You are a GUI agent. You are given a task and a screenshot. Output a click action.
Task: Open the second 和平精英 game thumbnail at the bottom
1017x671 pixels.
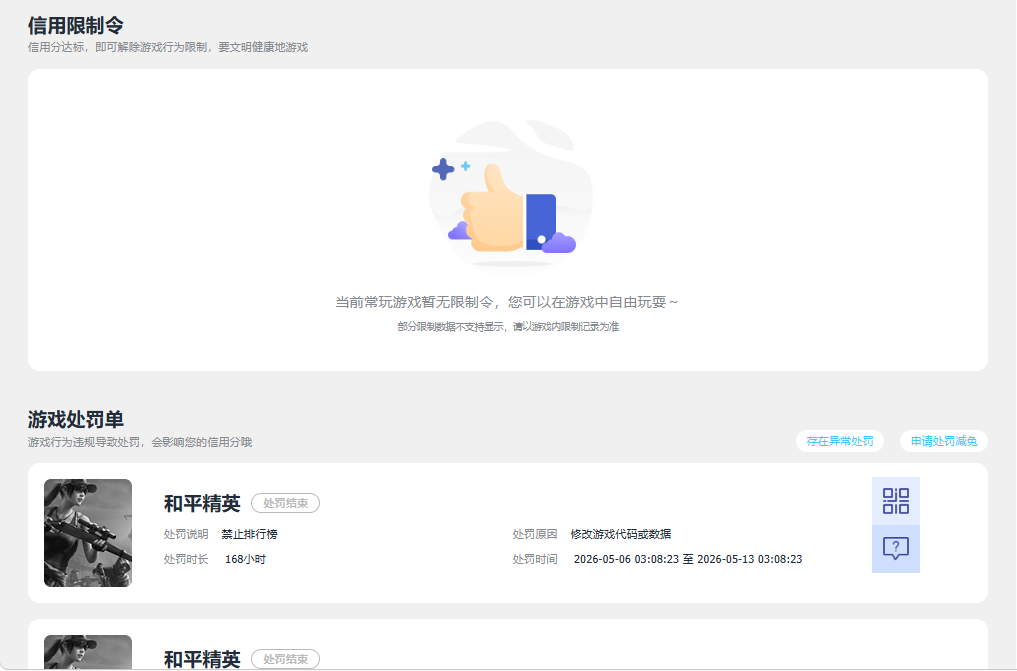tap(88, 652)
